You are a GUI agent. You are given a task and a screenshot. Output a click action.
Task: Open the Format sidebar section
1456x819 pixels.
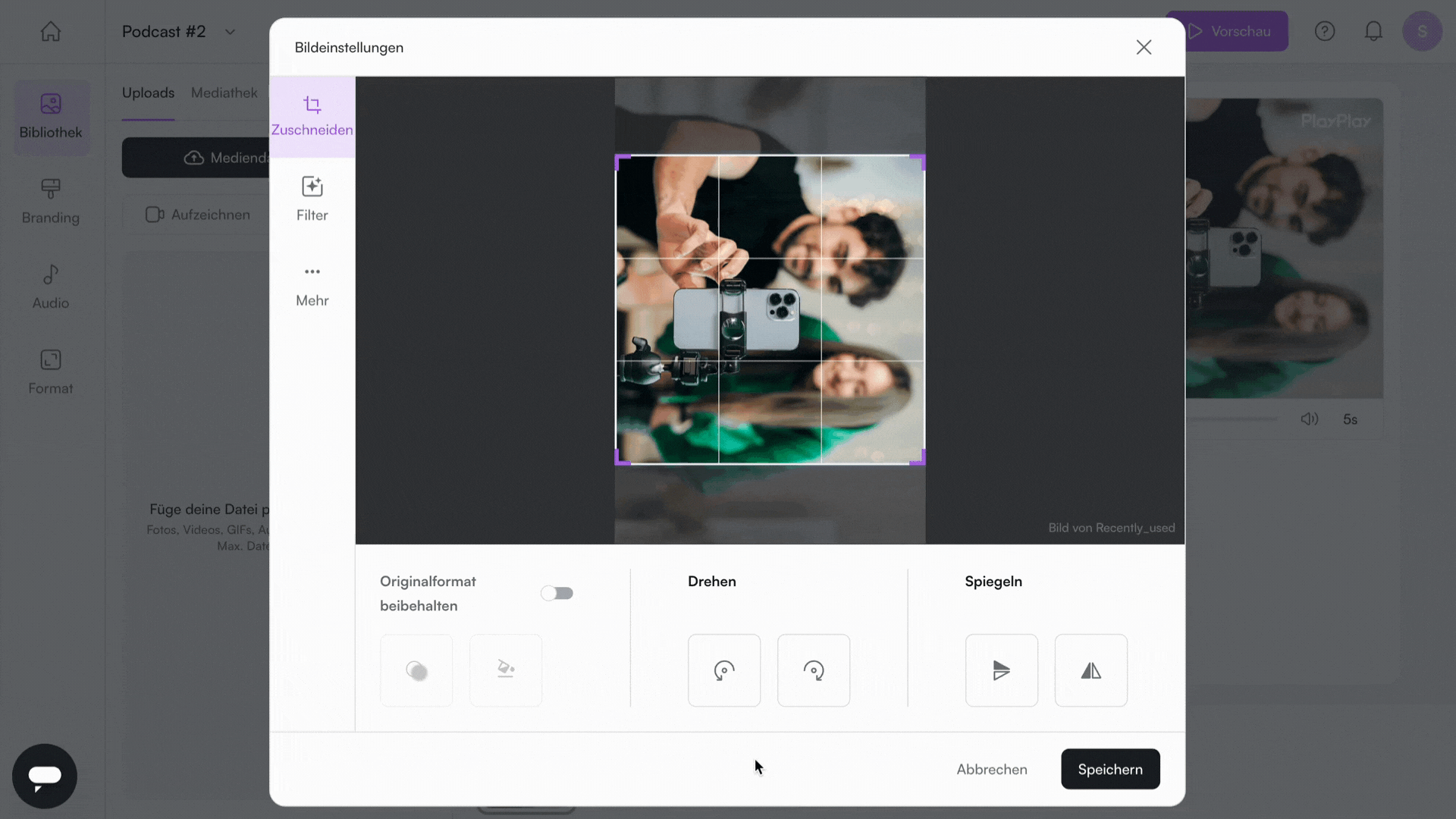pos(51,372)
